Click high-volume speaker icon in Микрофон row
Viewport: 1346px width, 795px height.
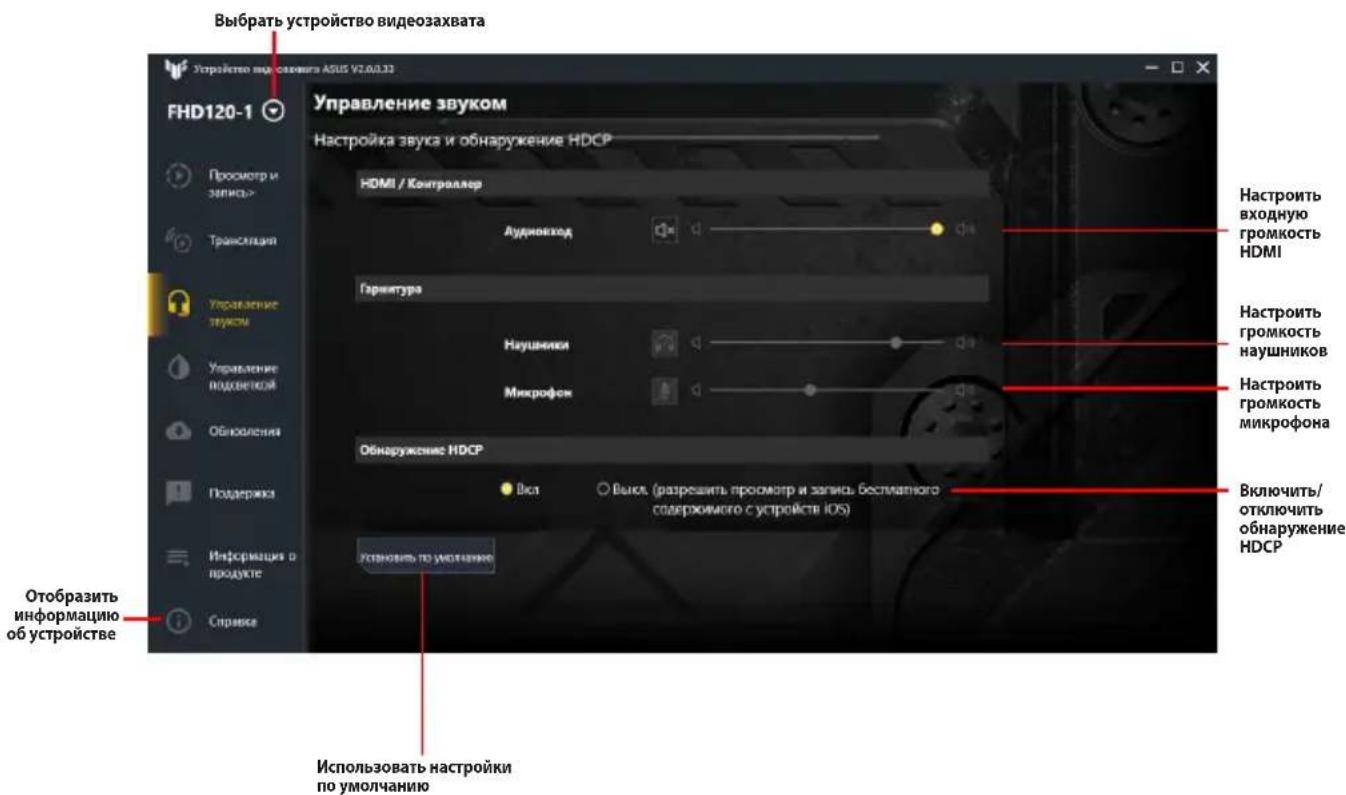964,390
